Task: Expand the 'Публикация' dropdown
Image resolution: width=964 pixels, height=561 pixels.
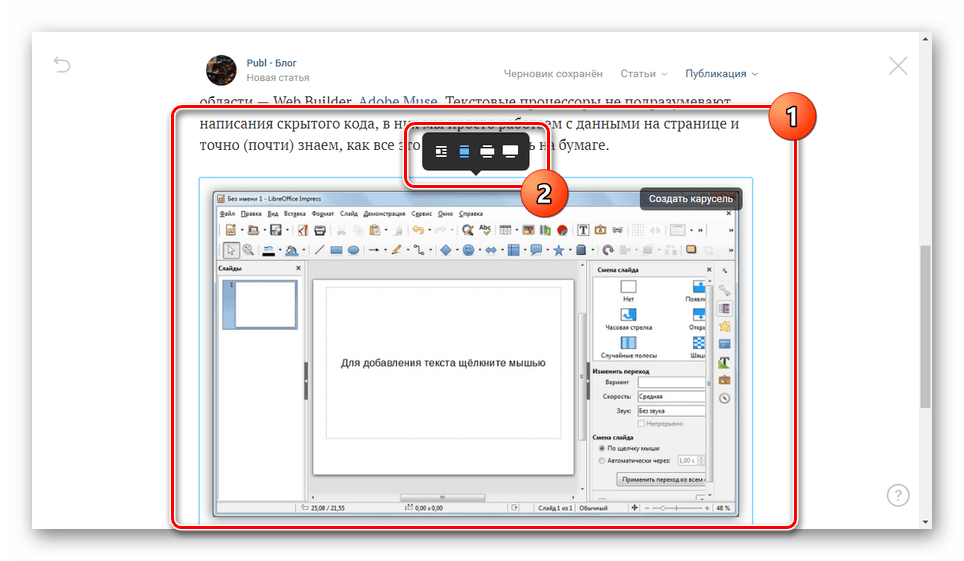Action: 721,74
